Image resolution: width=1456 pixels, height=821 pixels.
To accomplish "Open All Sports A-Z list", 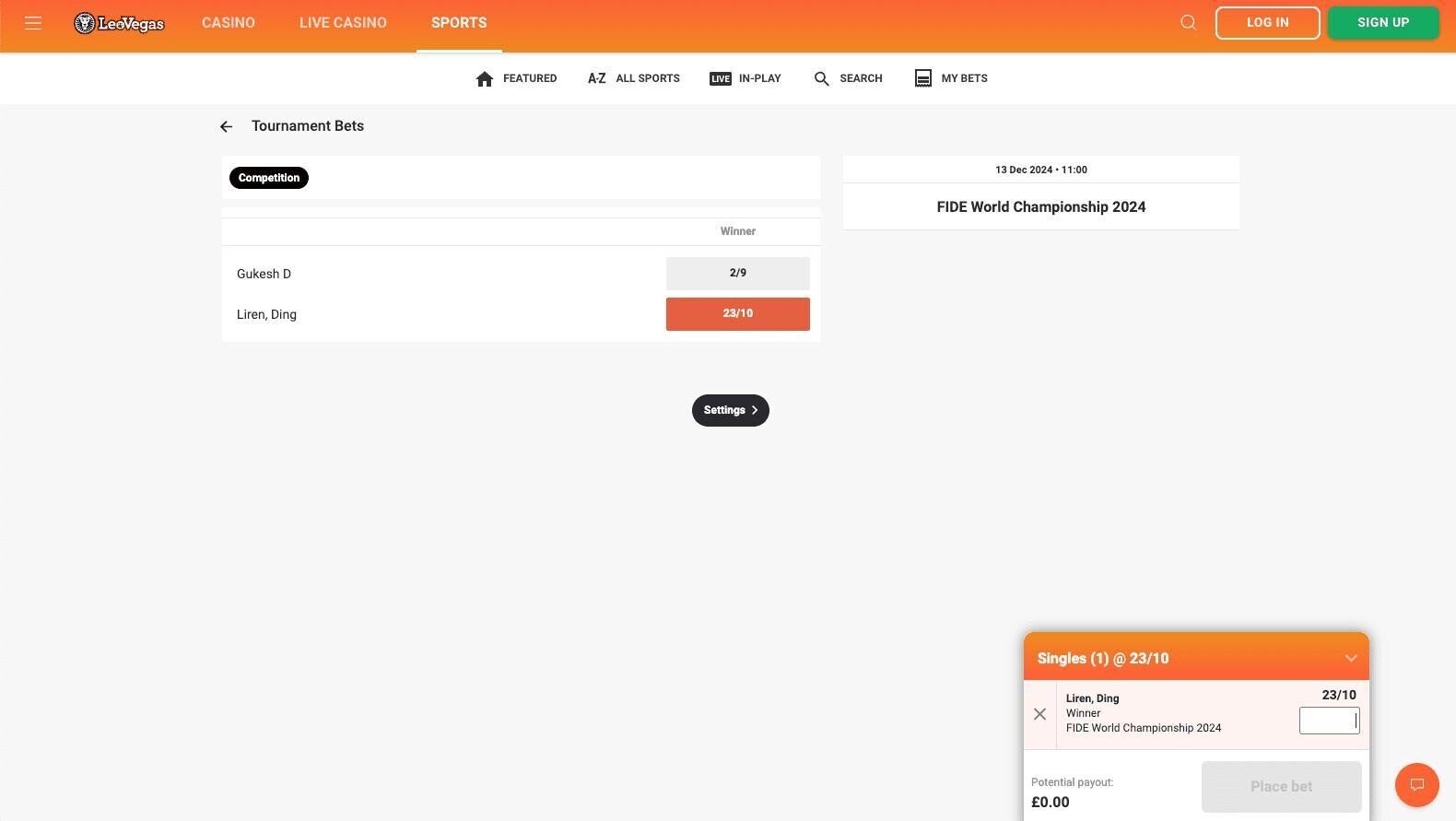I will [x=634, y=79].
